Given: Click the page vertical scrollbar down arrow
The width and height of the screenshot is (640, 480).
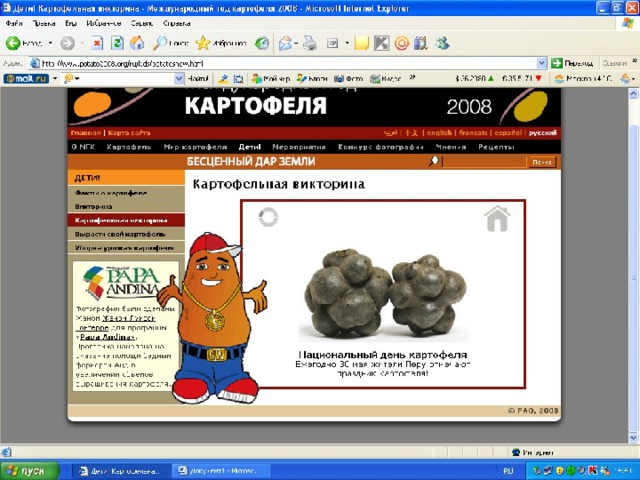Looking at the screenshot, I should (633, 437).
